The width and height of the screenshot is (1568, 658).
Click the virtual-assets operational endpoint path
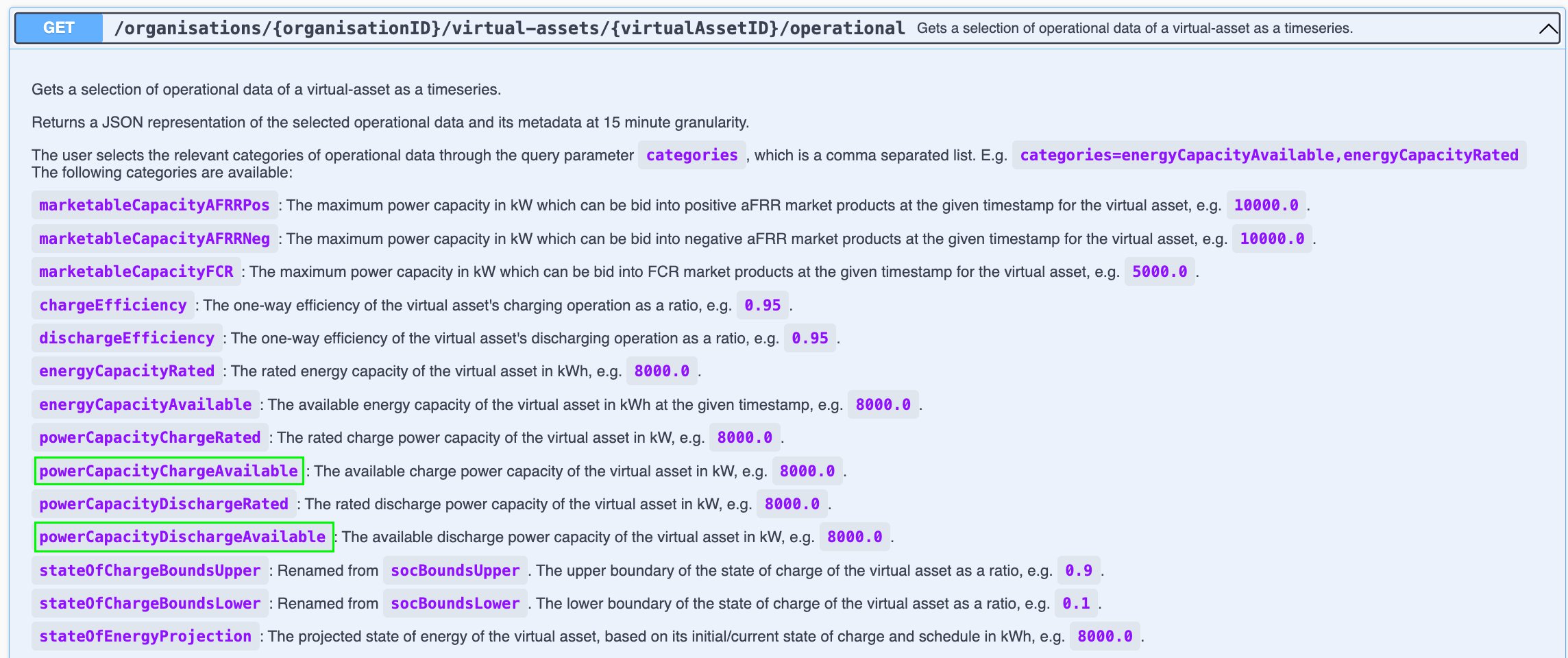[x=509, y=28]
